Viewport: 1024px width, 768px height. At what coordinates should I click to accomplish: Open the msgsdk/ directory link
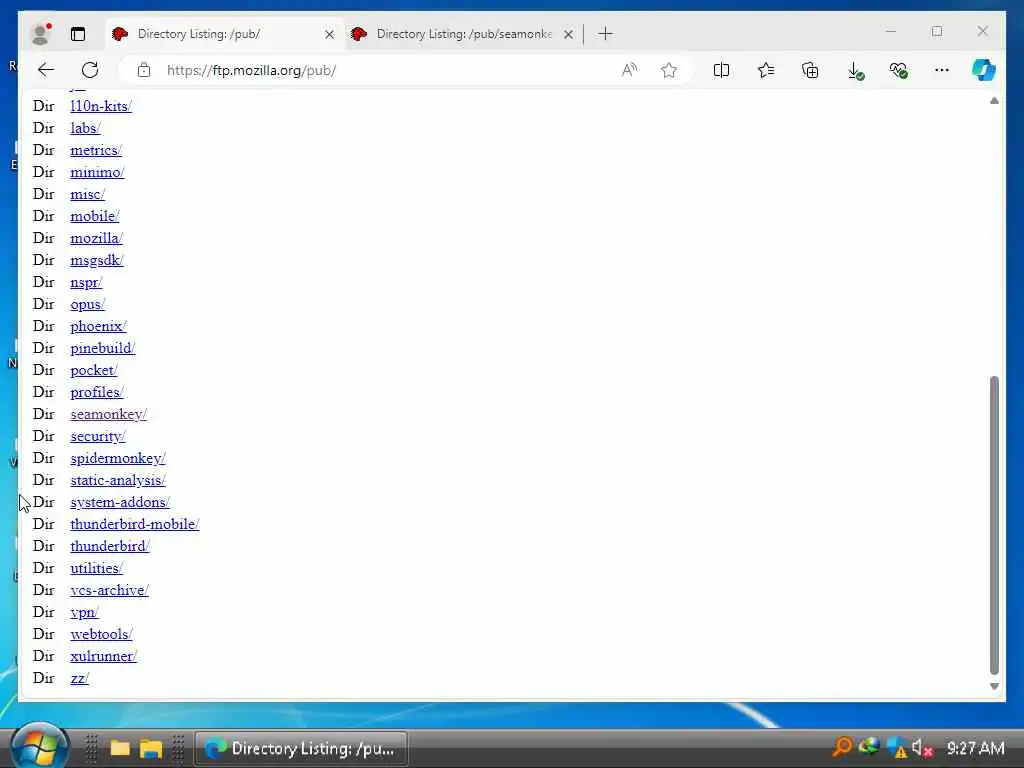click(97, 260)
